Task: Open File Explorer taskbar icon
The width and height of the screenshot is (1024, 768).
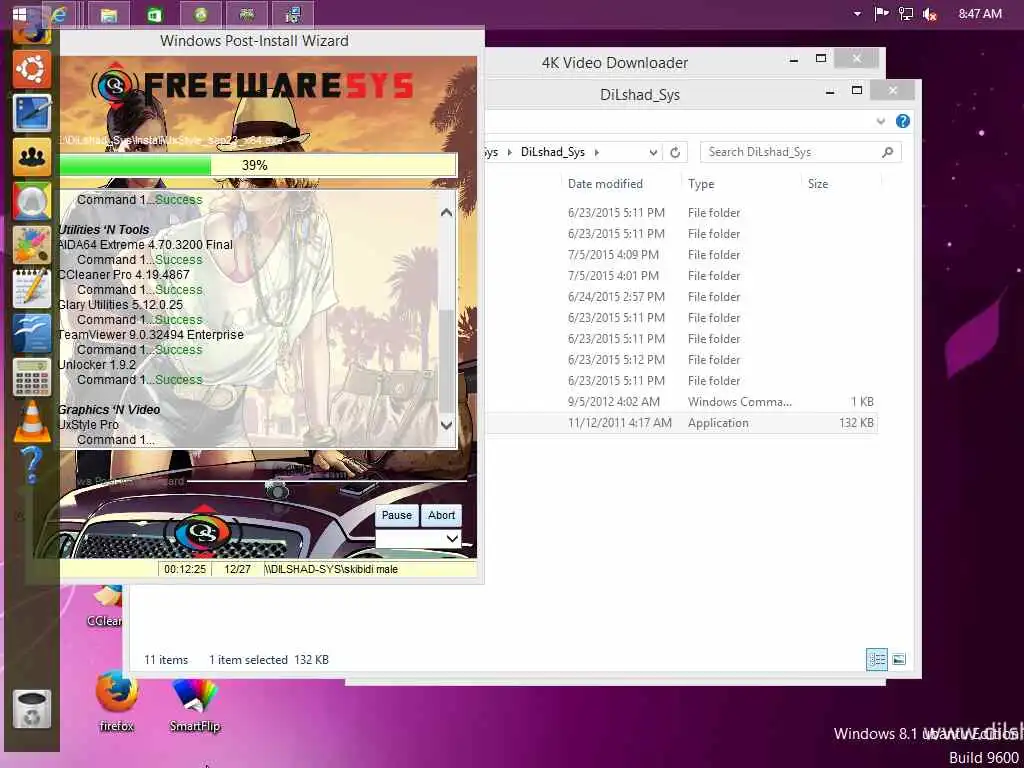Action: coord(108,14)
